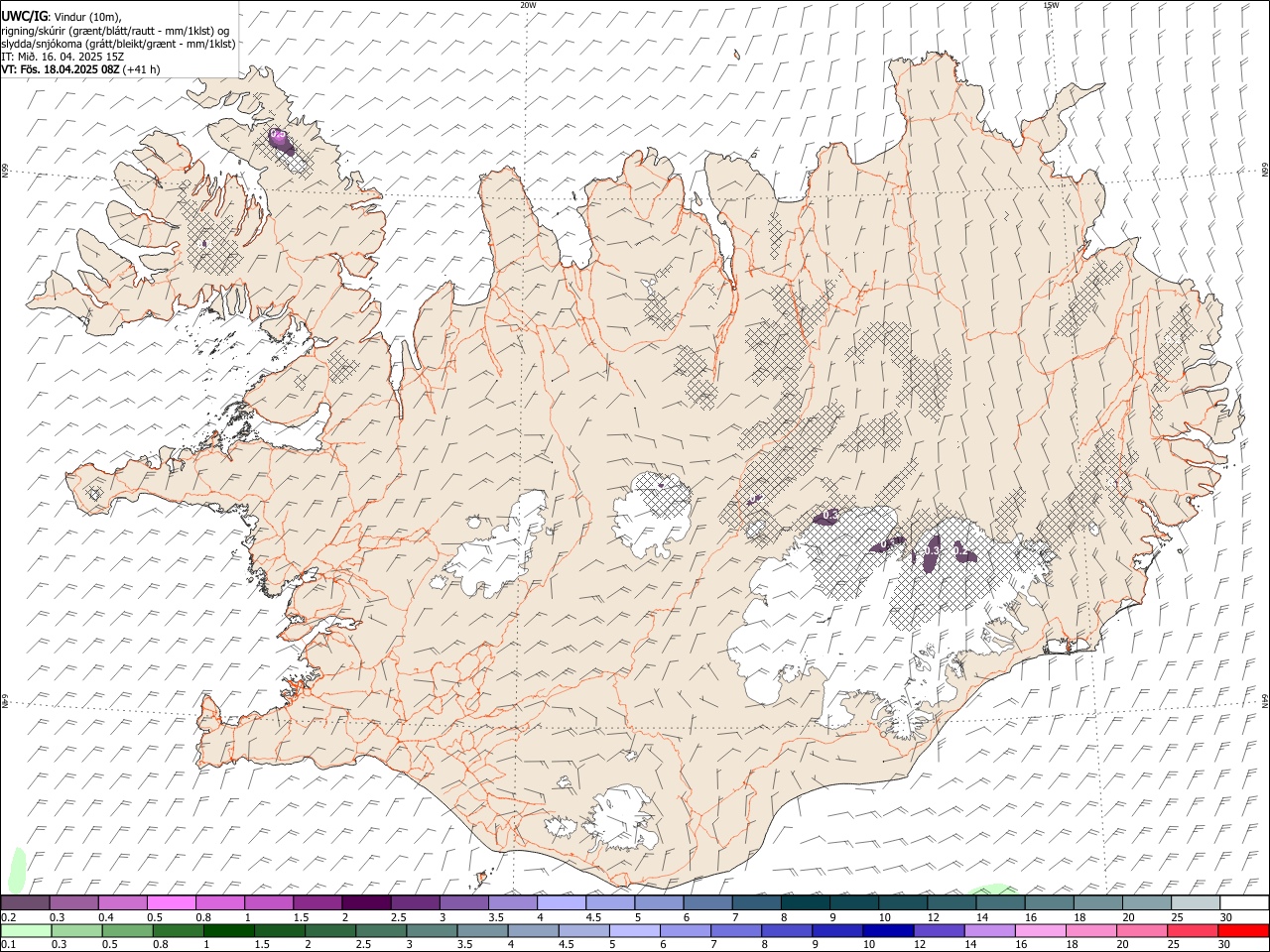Click the upper legend swatch starting at 6
The image size is (1270, 952).
(x=707, y=902)
